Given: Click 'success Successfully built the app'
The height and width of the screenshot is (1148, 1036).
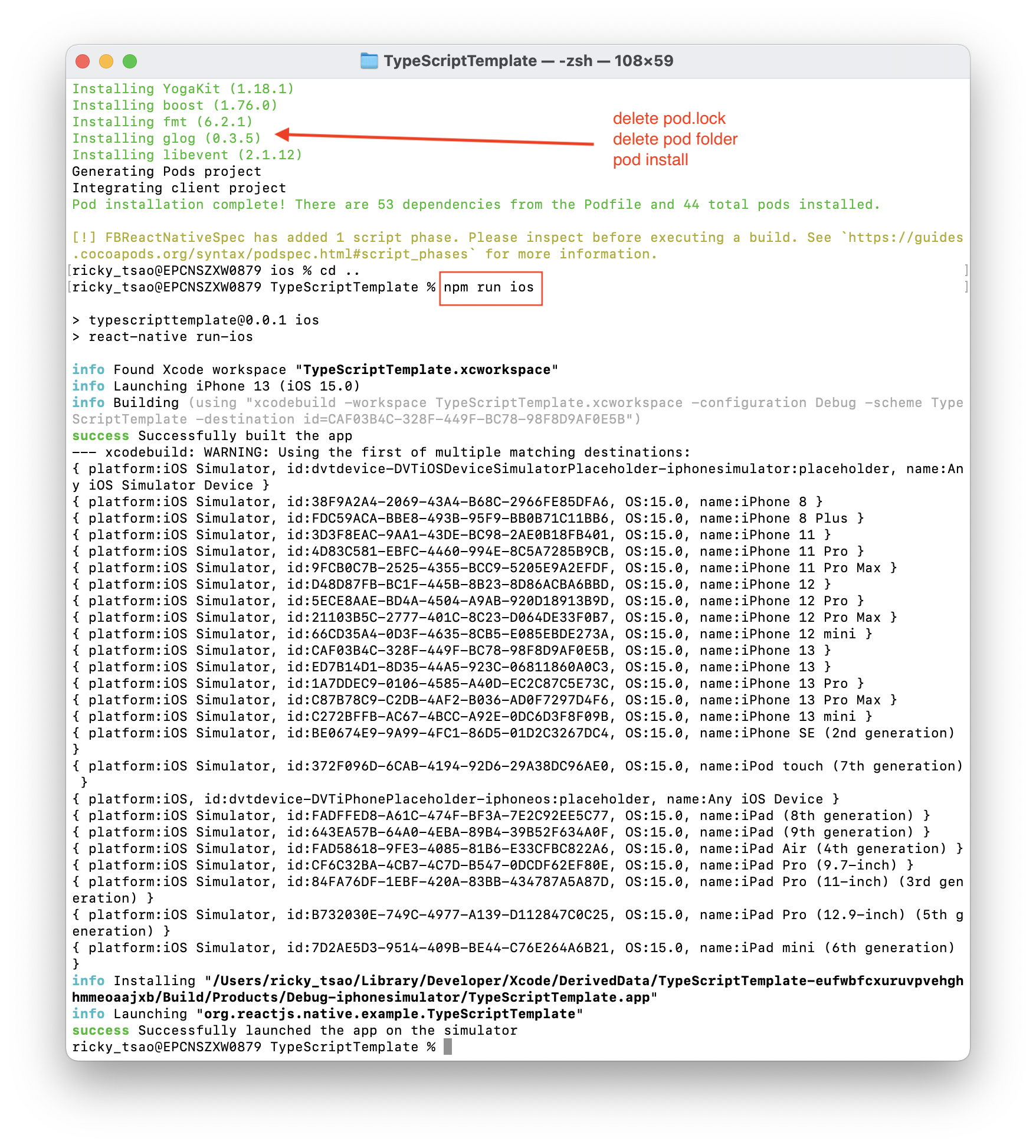Looking at the screenshot, I should tap(212, 435).
